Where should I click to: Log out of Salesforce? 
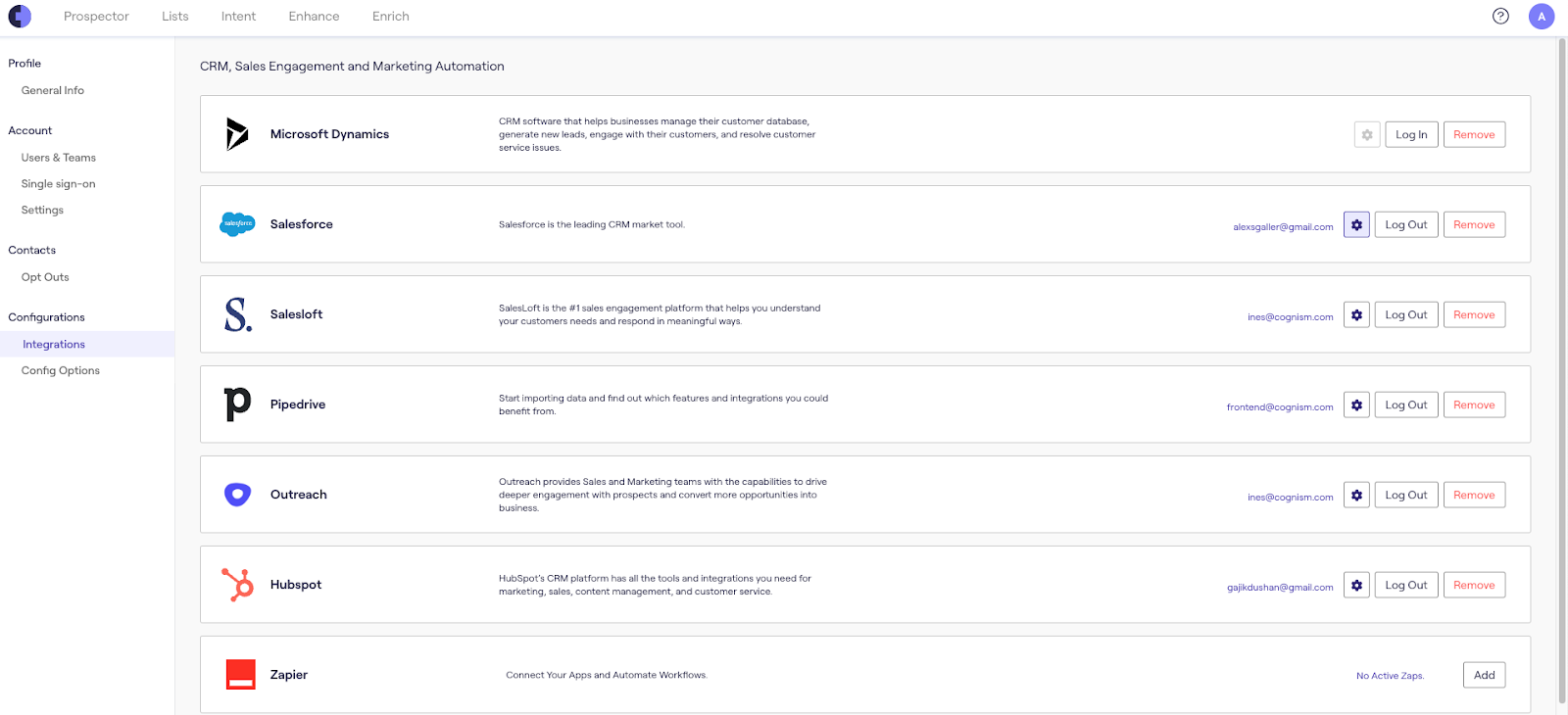coord(1406,225)
